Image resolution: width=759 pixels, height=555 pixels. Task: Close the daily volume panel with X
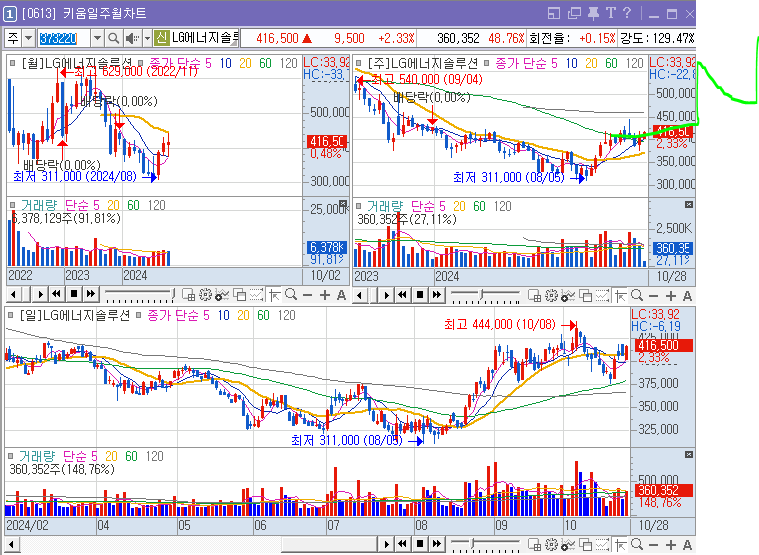tap(689, 454)
